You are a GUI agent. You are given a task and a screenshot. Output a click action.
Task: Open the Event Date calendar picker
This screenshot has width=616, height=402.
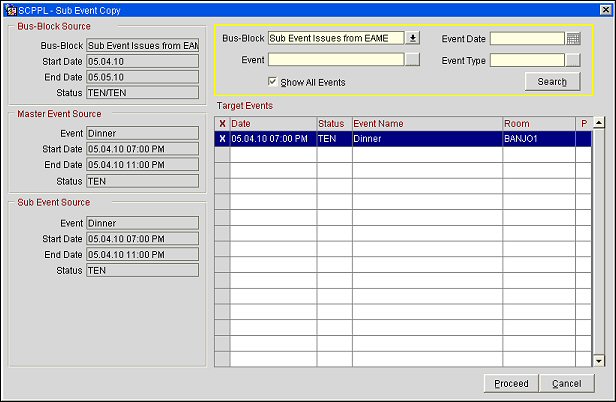tap(573, 38)
